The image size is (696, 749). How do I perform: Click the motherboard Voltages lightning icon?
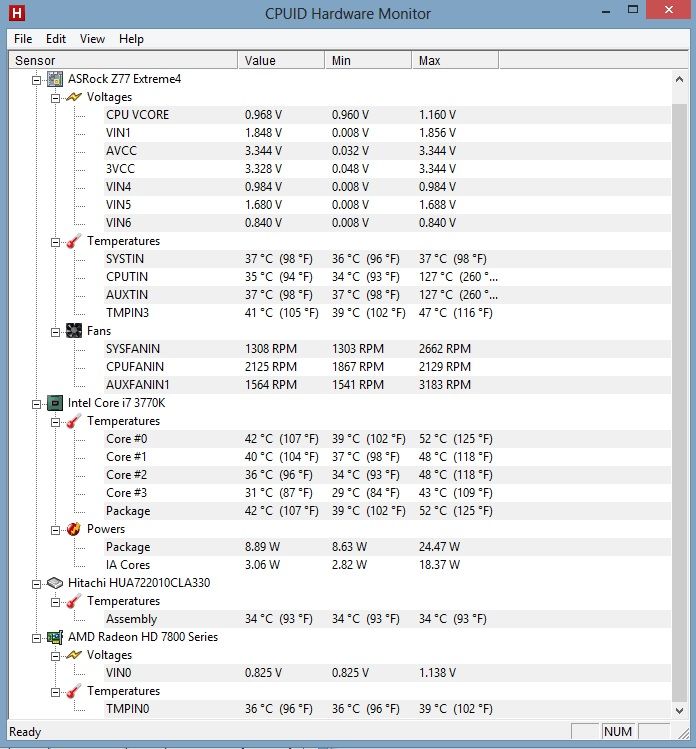pyautogui.click(x=74, y=97)
